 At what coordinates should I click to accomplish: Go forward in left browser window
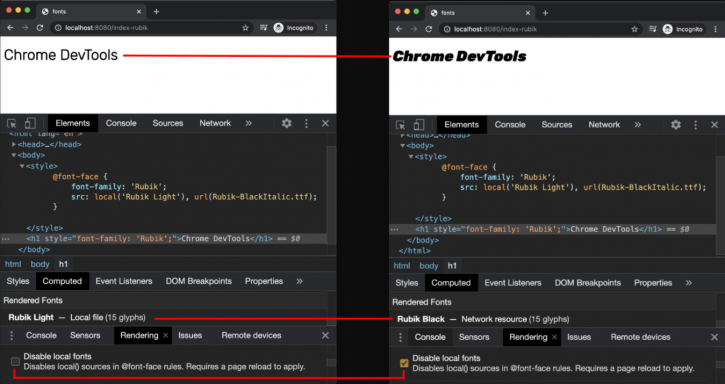25,28
